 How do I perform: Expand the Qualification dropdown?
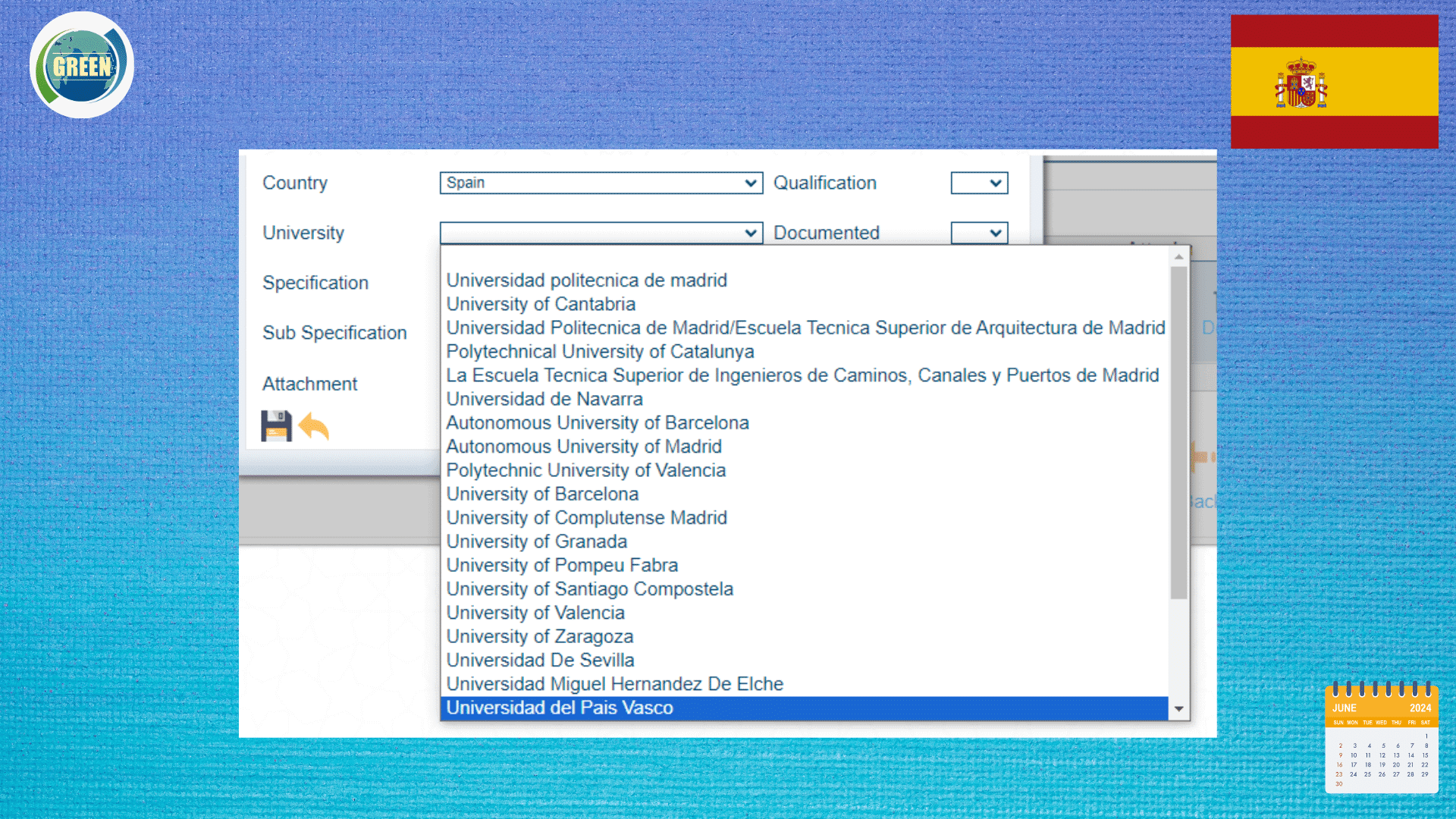pyautogui.click(x=979, y=183)
